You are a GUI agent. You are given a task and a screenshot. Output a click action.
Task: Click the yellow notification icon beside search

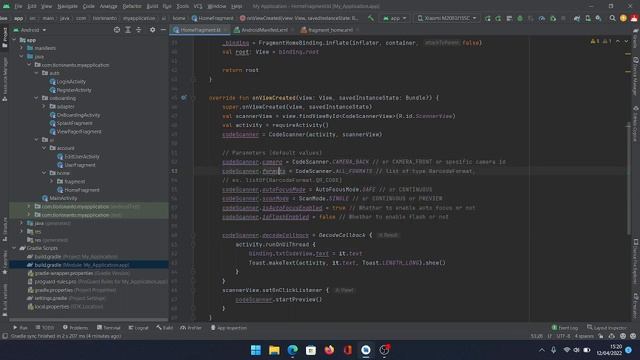(623, 18)
